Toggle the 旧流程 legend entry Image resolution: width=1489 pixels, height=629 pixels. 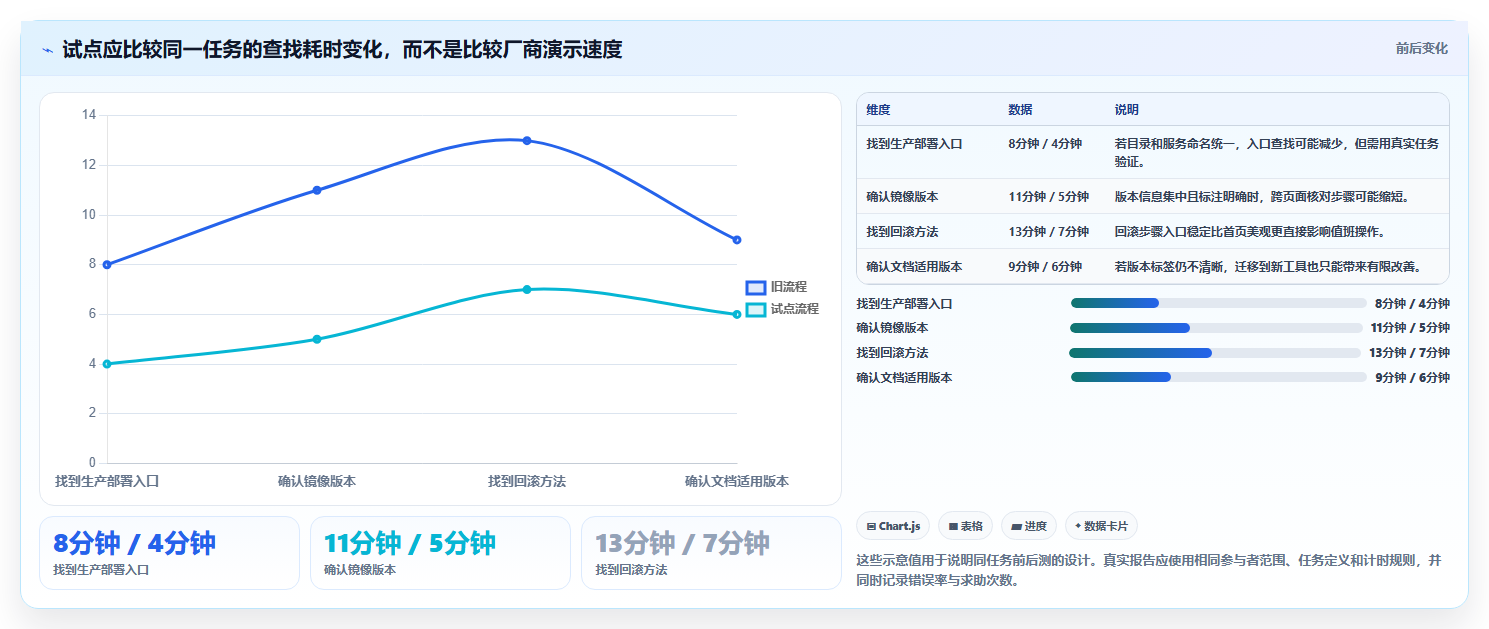point(777,287)
